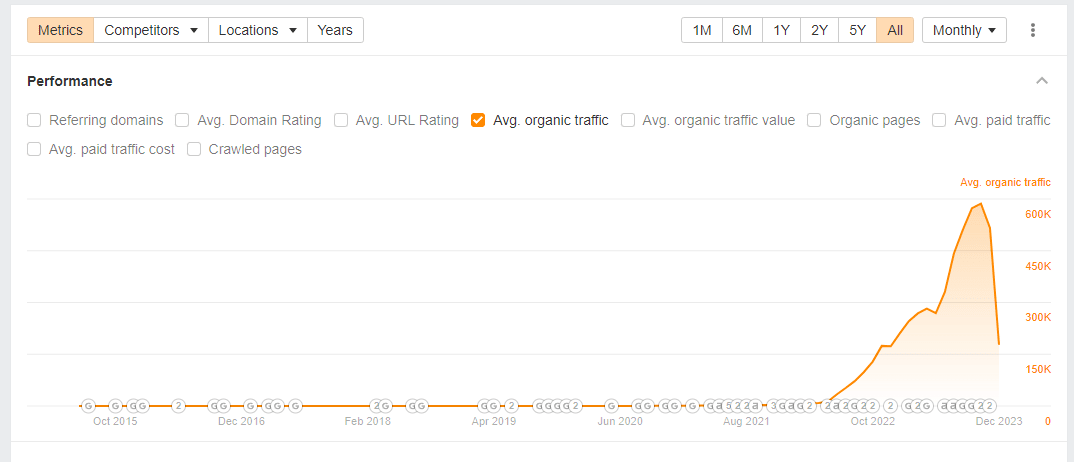Click the first Google update marker on timeline
Viewport: 1074px width, 462px height.
tap(88, 406)
